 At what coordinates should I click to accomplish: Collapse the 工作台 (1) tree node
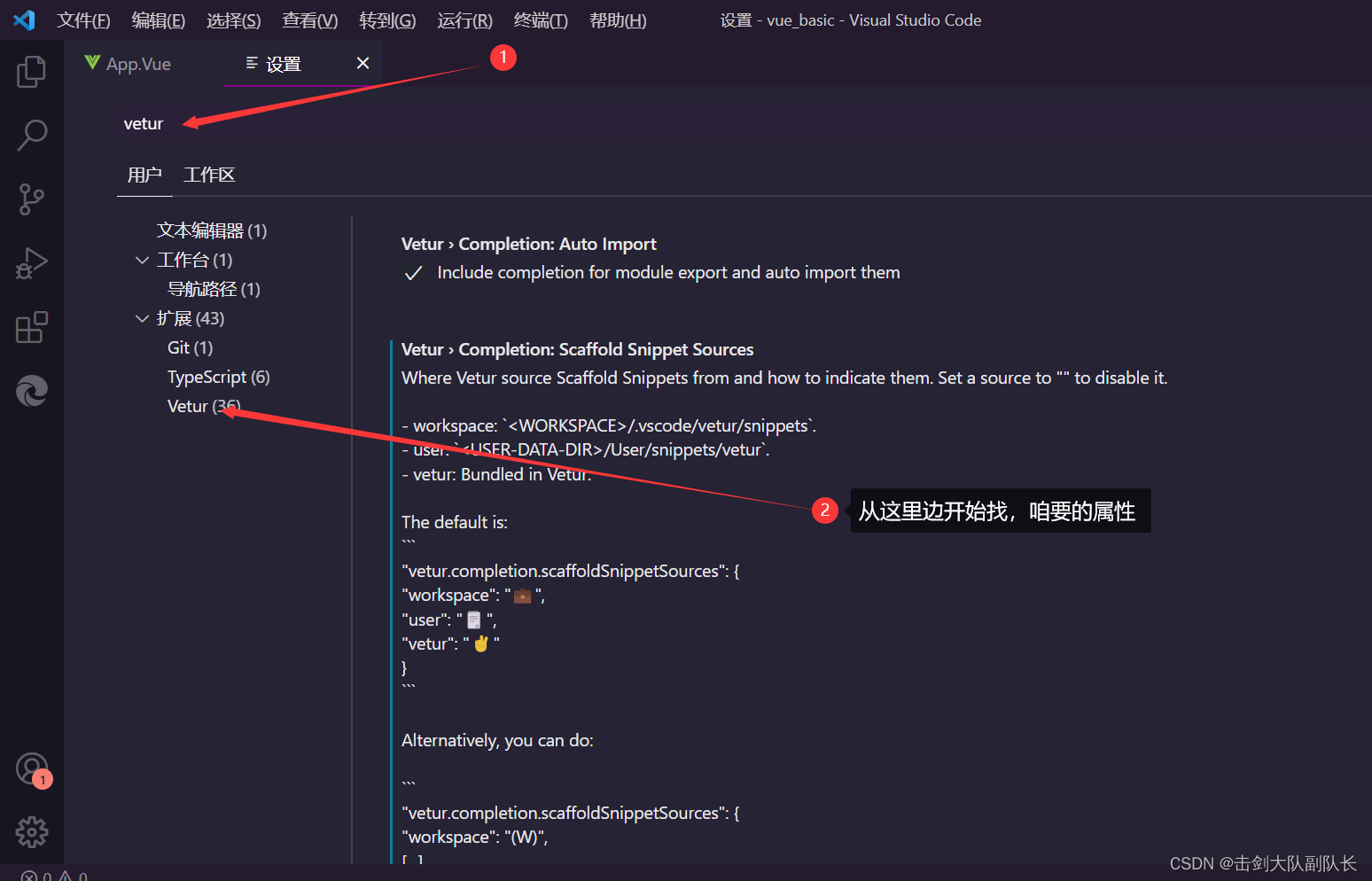(x=142, y=260)
